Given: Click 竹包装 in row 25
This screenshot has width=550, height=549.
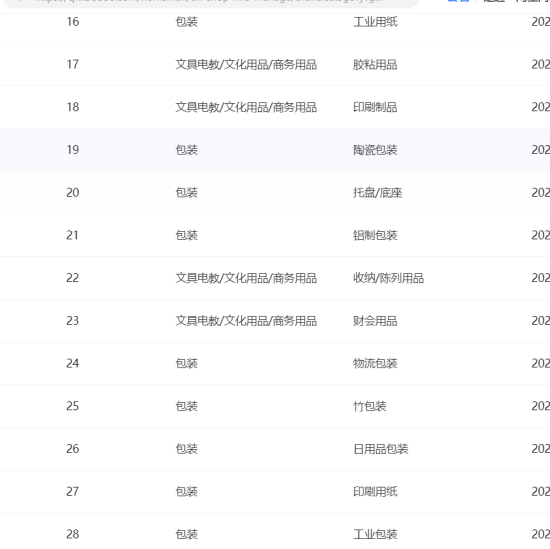Looking at the screenshot, I should pos(370,406).
